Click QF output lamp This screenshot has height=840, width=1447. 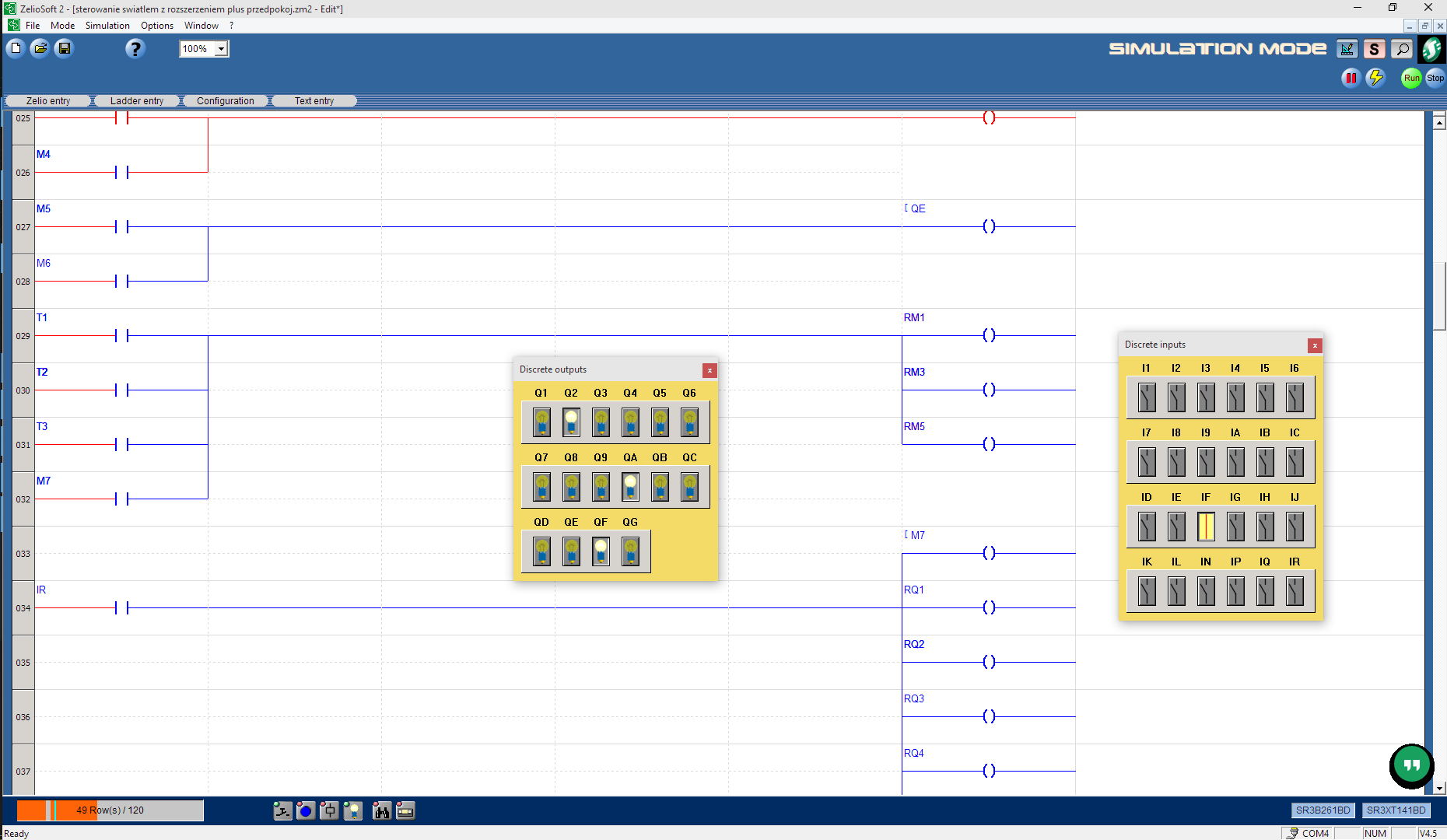(x=601, y=551)
